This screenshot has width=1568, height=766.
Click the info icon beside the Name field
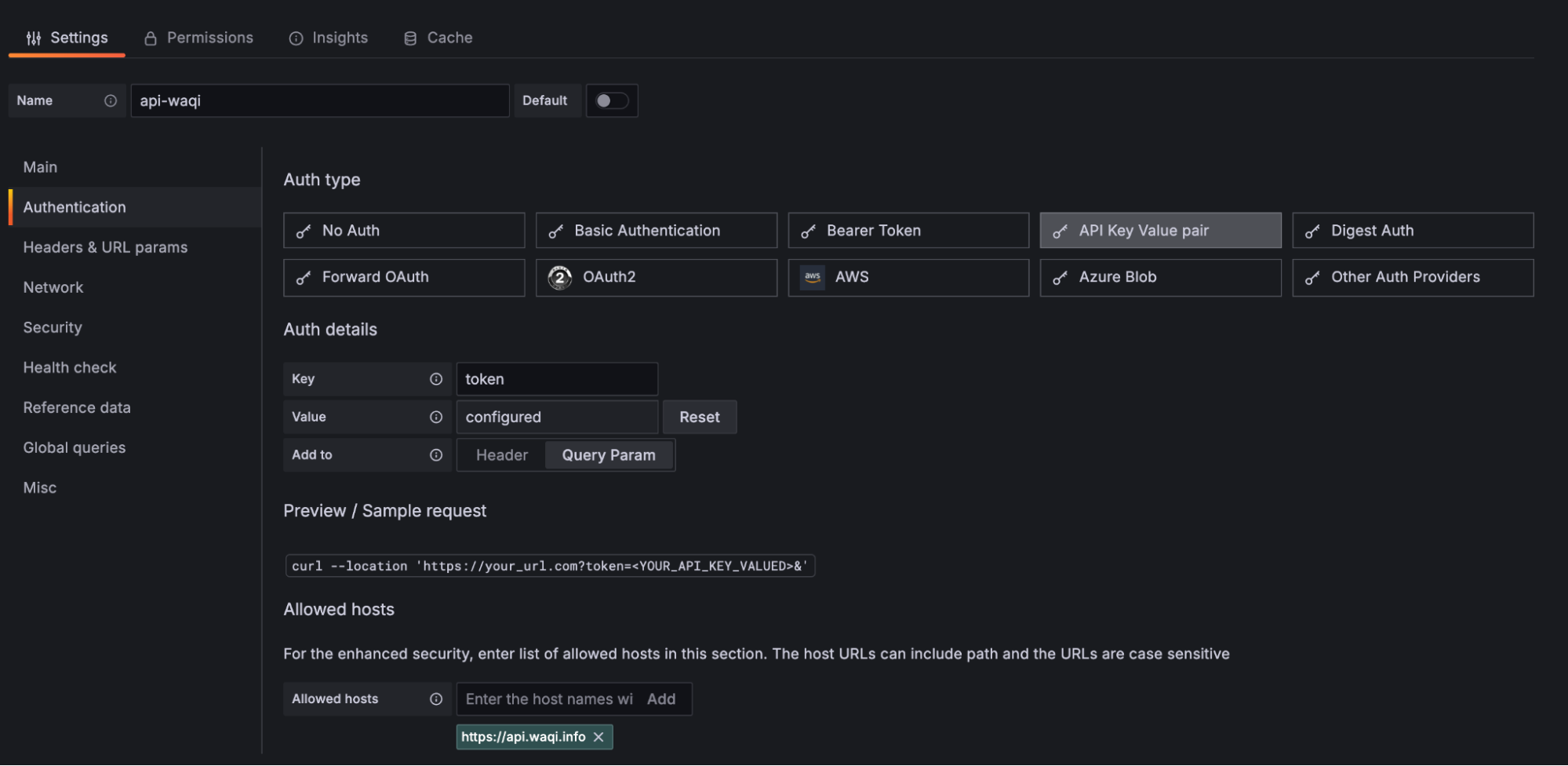(110, 100)
